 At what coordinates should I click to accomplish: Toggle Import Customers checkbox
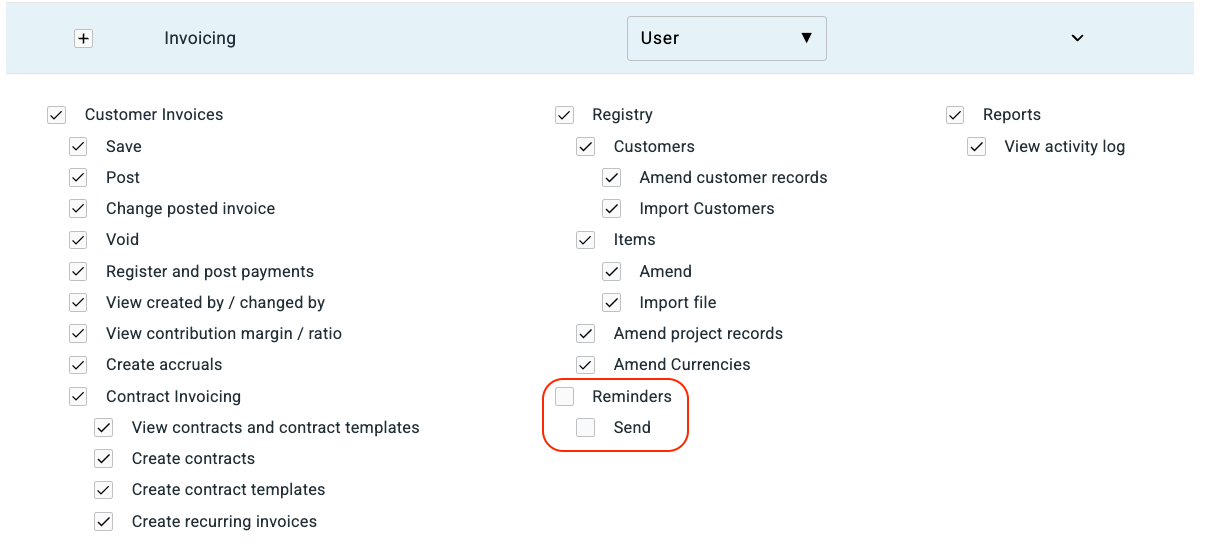tap(612, 209)
